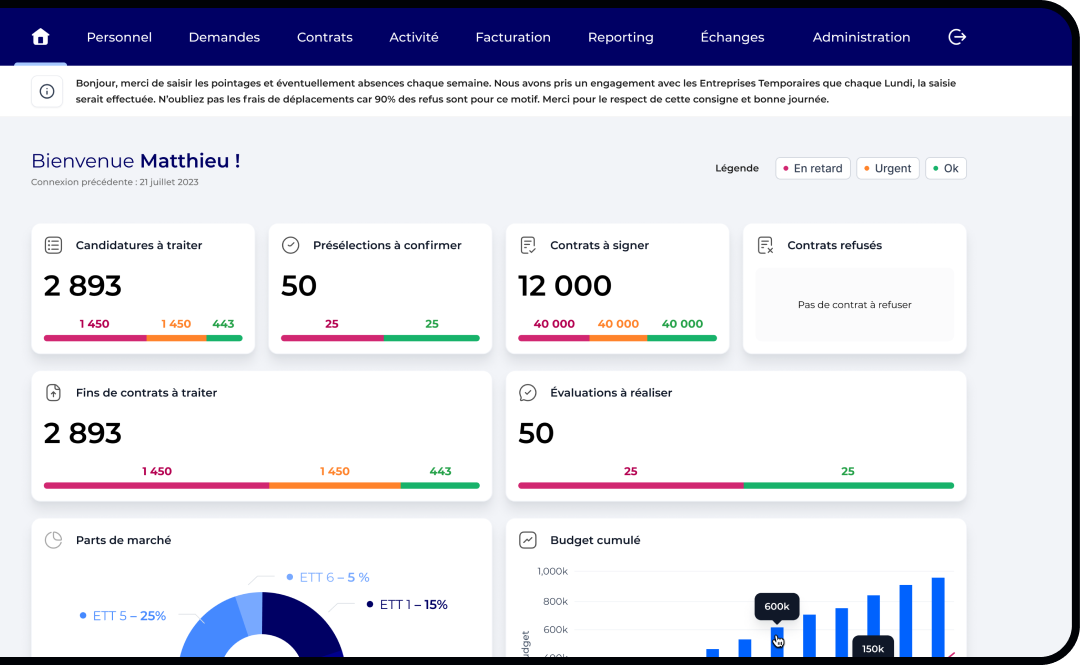The image size is (1080, 666).
Task: Open the Administration menu
Action: tap(861, 37)
